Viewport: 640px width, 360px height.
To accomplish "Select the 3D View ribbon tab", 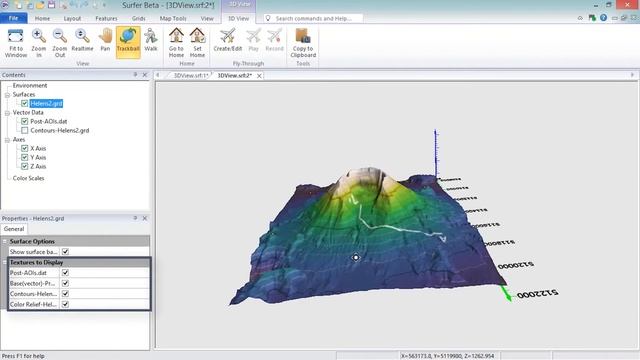I will (x=238, y=18).
